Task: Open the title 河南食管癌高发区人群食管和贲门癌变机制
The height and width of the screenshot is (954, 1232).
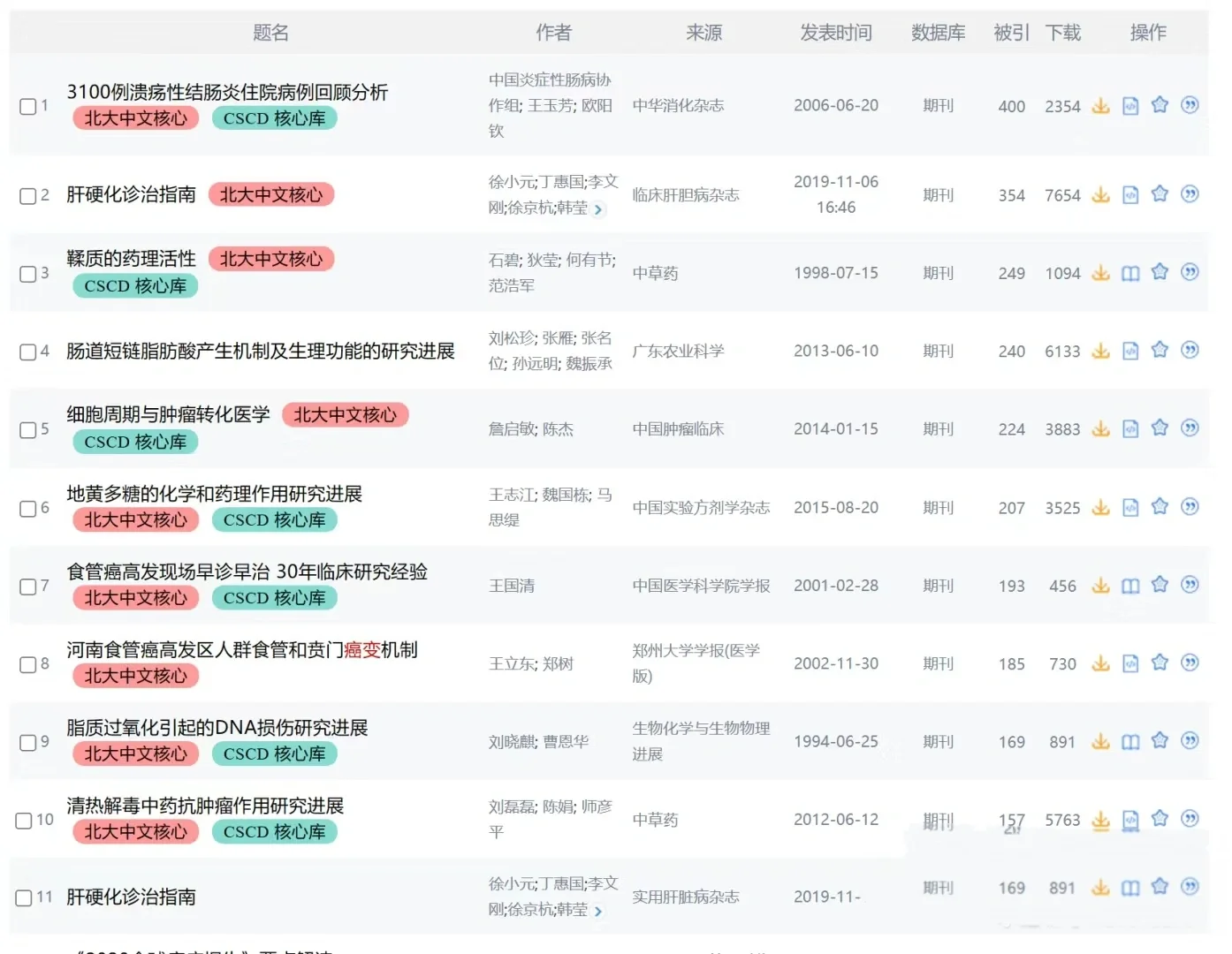Action: pyautogui.click(x=242, y=650)
